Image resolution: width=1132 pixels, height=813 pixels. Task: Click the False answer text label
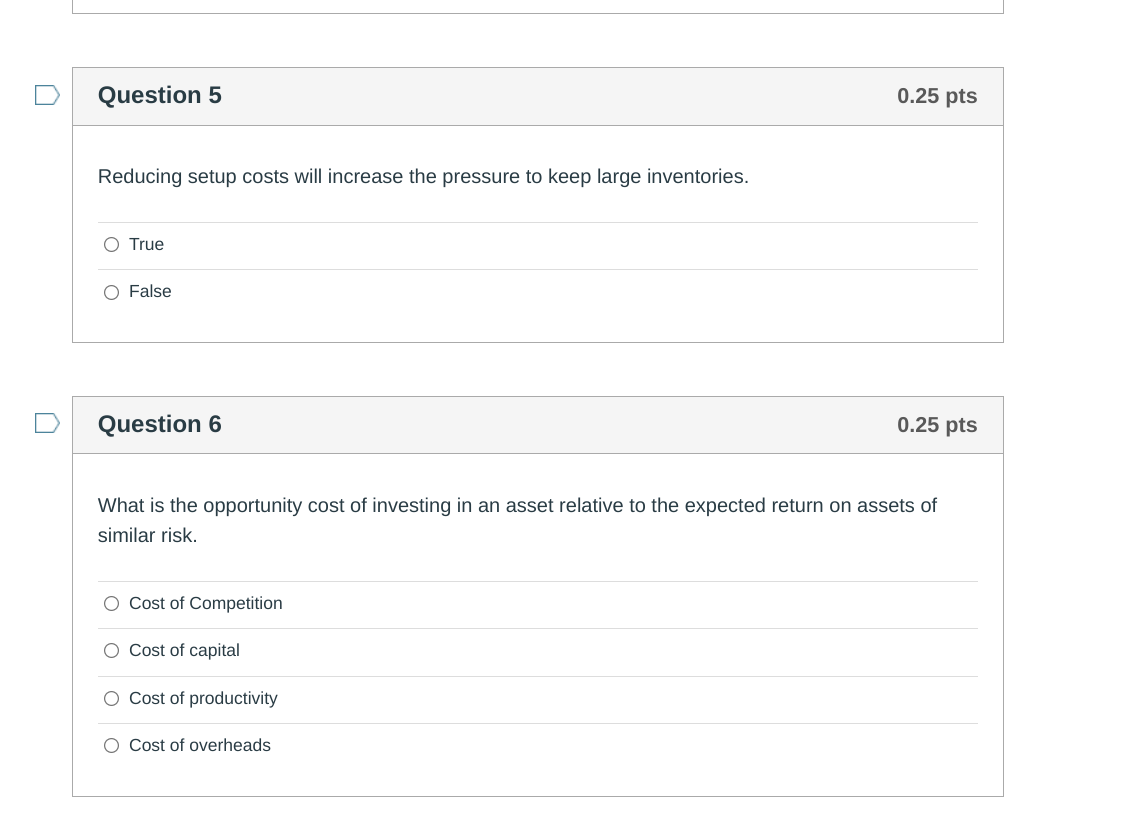point(150,292)
